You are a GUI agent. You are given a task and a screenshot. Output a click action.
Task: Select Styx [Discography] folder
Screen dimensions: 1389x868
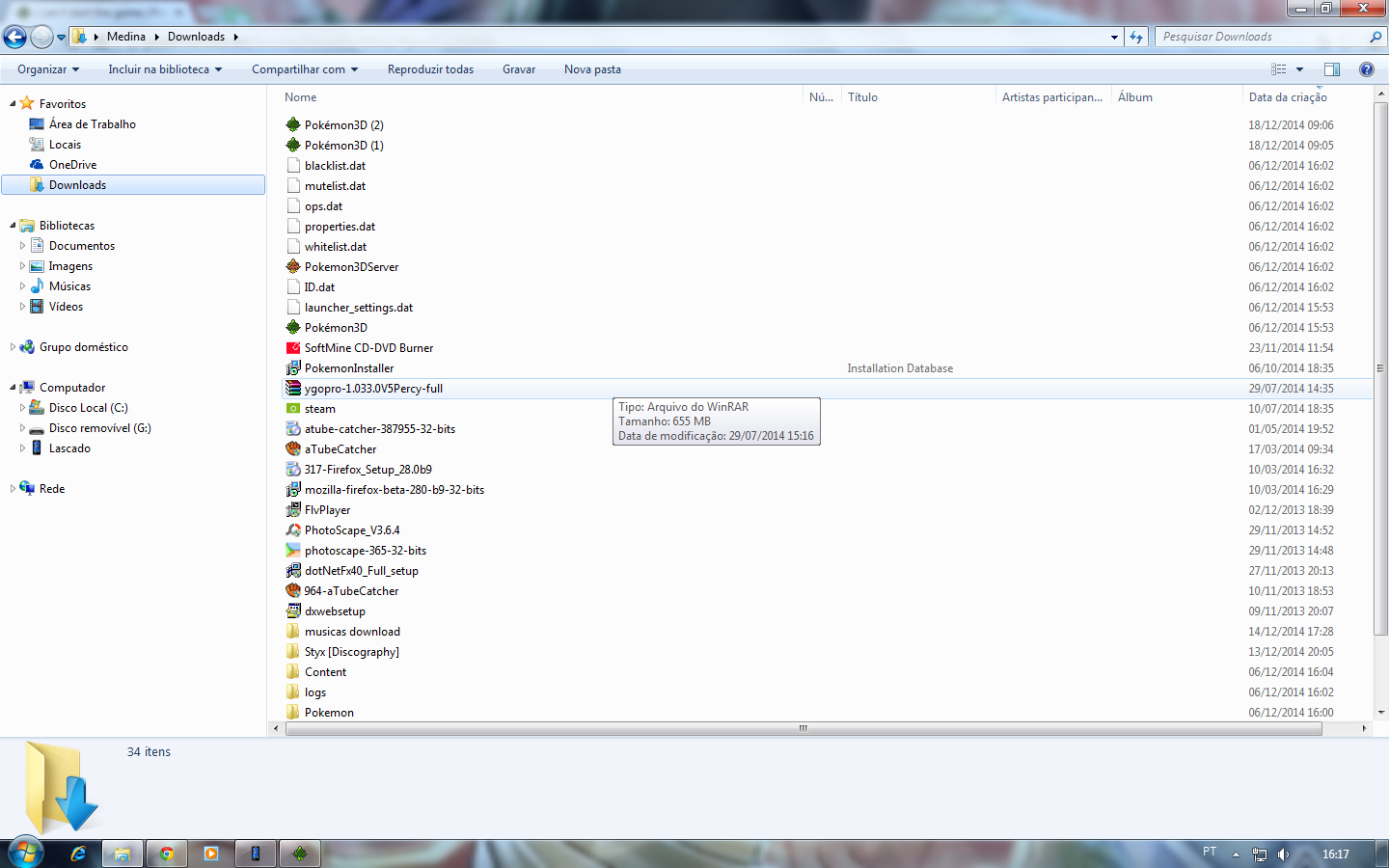tap(351, 652)
